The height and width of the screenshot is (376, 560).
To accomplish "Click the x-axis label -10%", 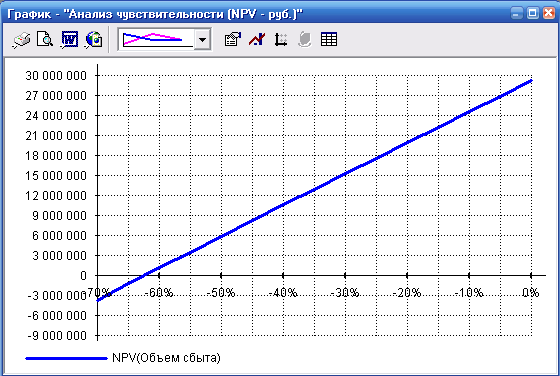I will click(469, 293).
